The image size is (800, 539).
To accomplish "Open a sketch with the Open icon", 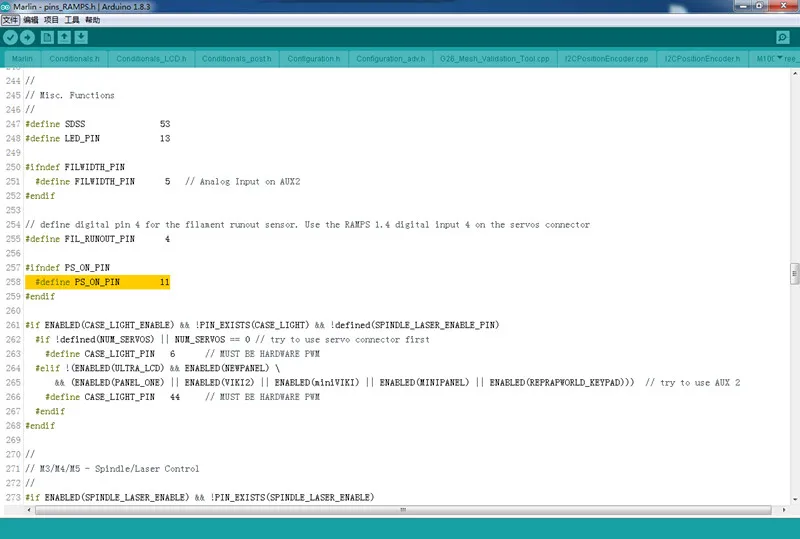I will click(x=64, y=37).
